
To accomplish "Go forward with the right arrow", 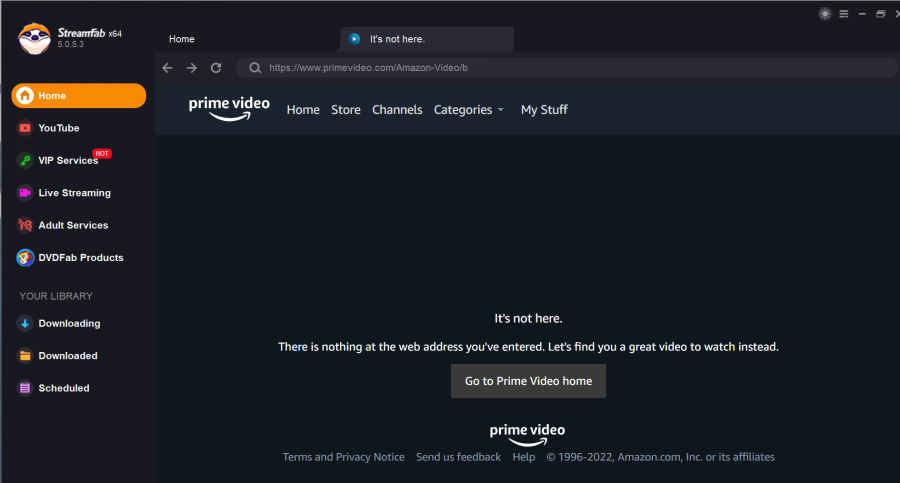I will point(192,68).
